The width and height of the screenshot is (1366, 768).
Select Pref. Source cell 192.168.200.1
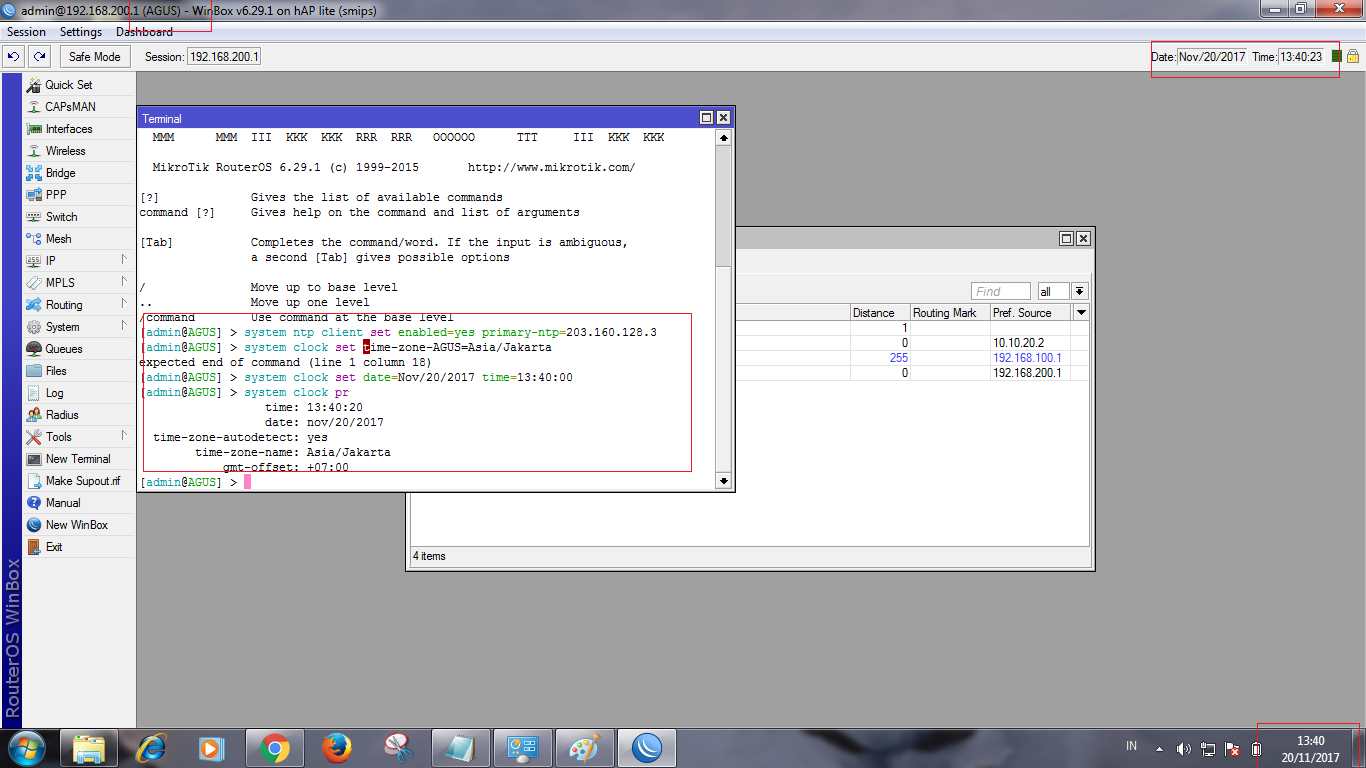1030,373
